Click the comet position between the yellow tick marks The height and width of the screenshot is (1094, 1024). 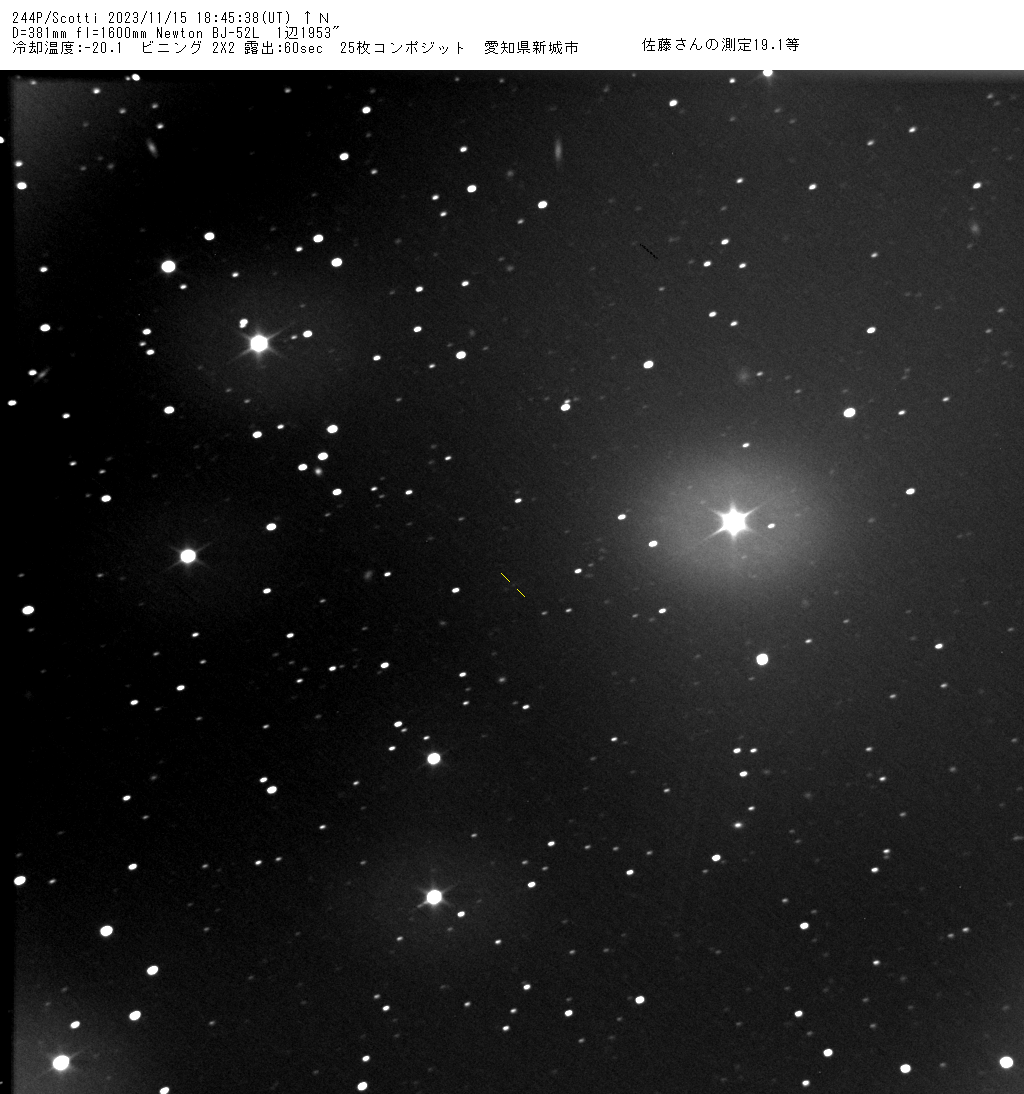[x=513, y=585]
